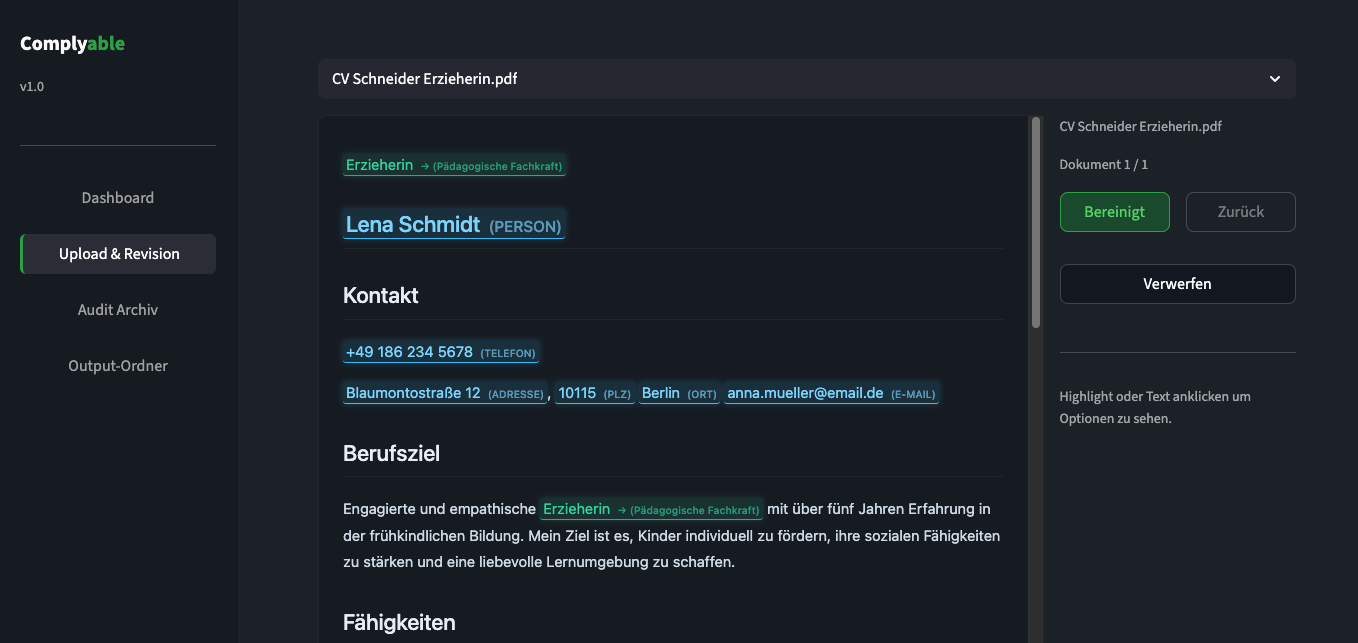Image resolution: width=1358 pixels, height=643 pixels.
Task: Expand the CV Schneider Erzieherin.pdf document dropdown
Action: click(806, 78)
